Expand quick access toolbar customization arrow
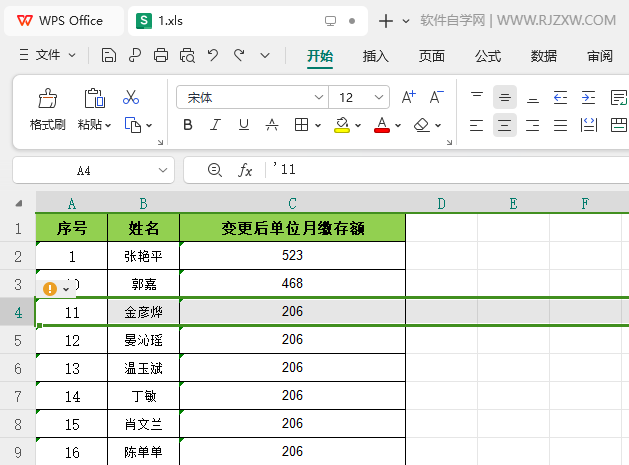 [x=265, y=56]
